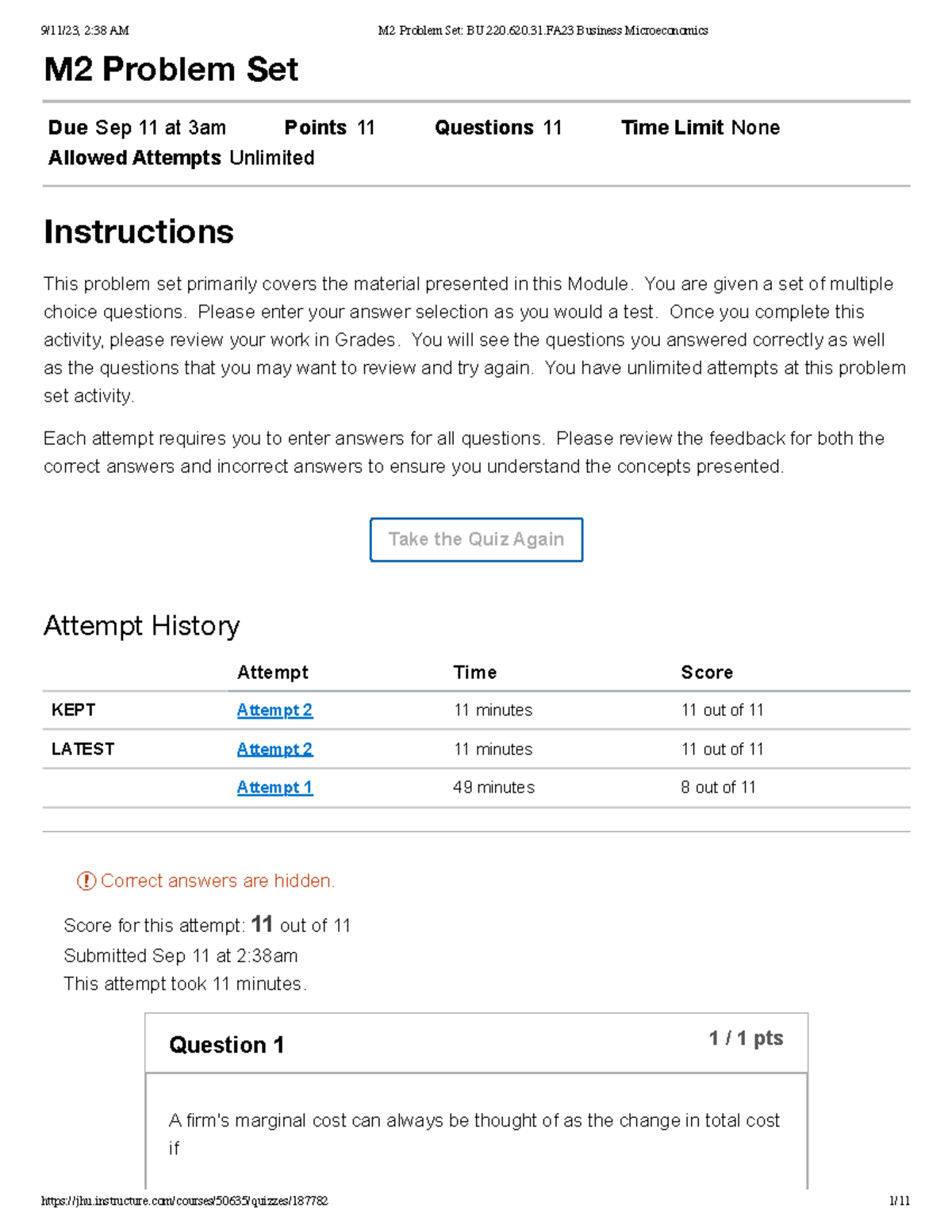This screenshot has width=952, height=1232.
Task: Click the Attempt History heading
Action: pyautogui.click(x=141, y=626)
